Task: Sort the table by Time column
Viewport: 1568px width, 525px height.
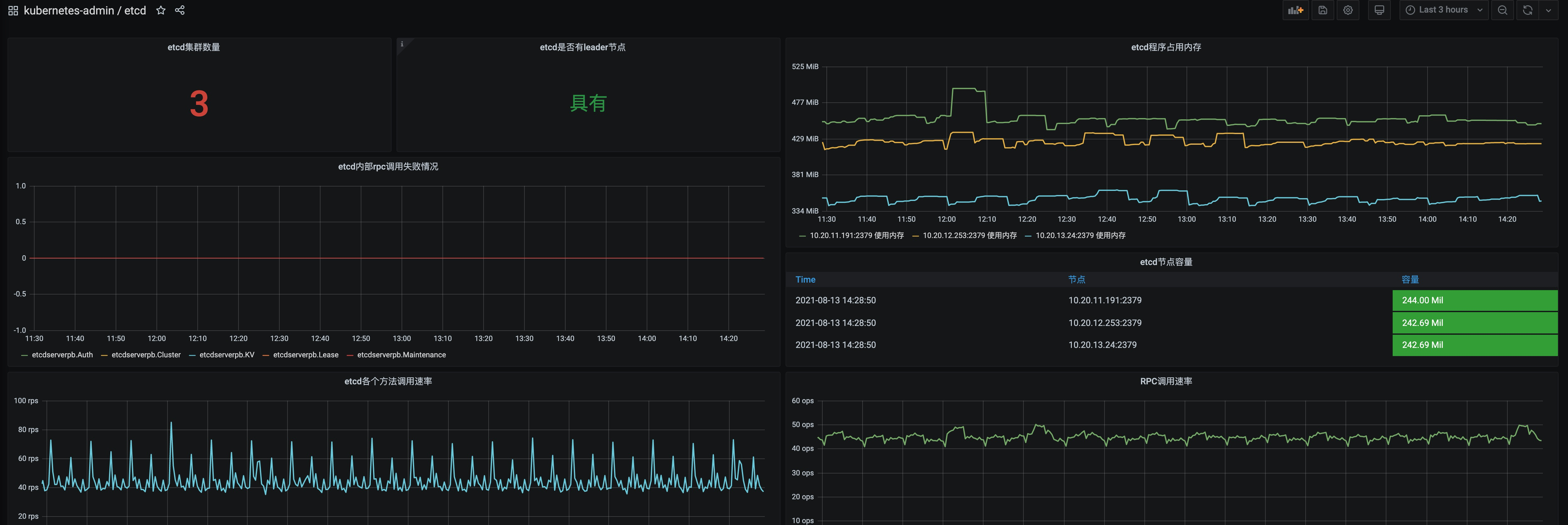Action: [x=805, y=279]
